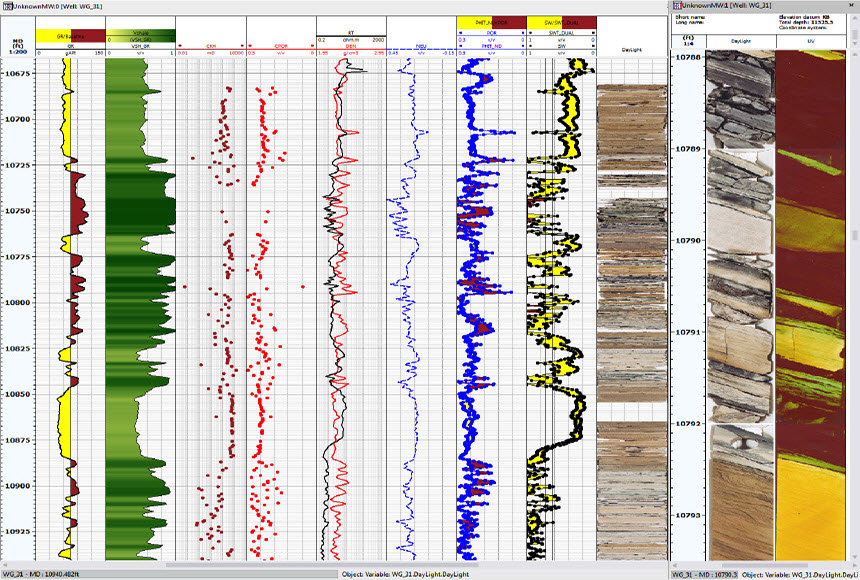Click the VSH_GR curve scale row
Viewport: 860px width, 580px height.
pos(140,53)
